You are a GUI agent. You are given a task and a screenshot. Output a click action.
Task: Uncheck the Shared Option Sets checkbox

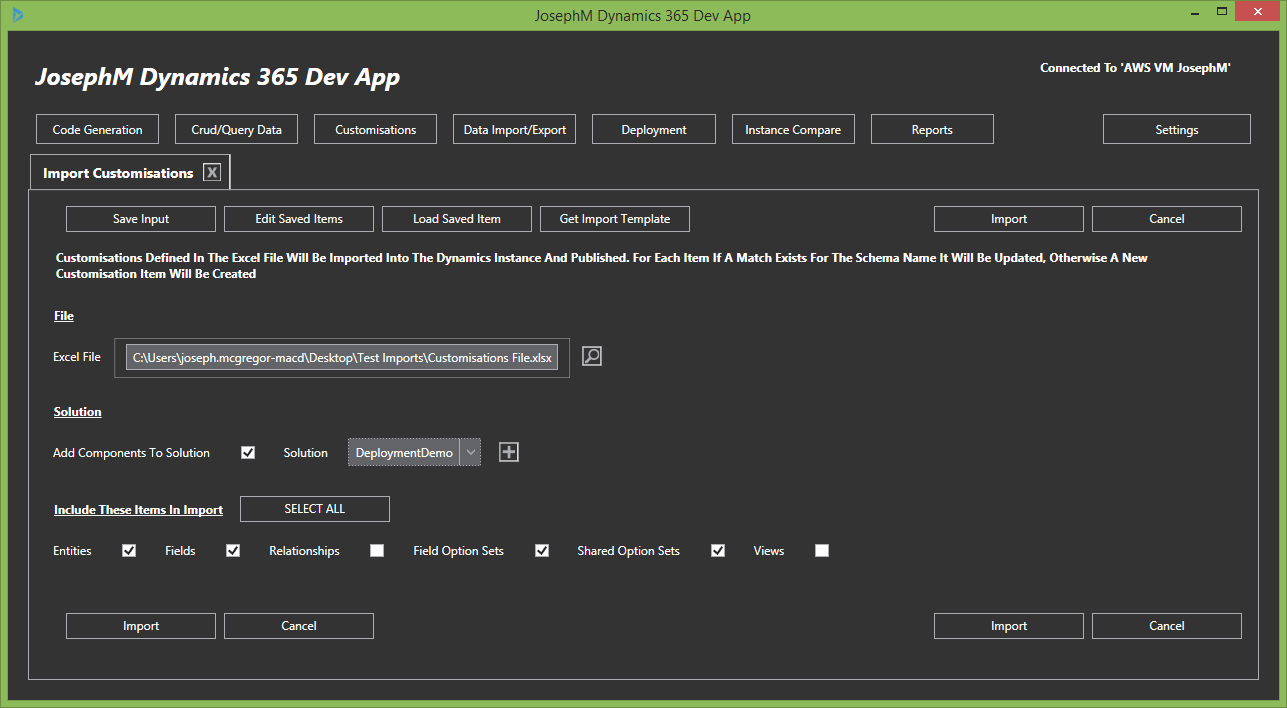click(x=718, y=551)
